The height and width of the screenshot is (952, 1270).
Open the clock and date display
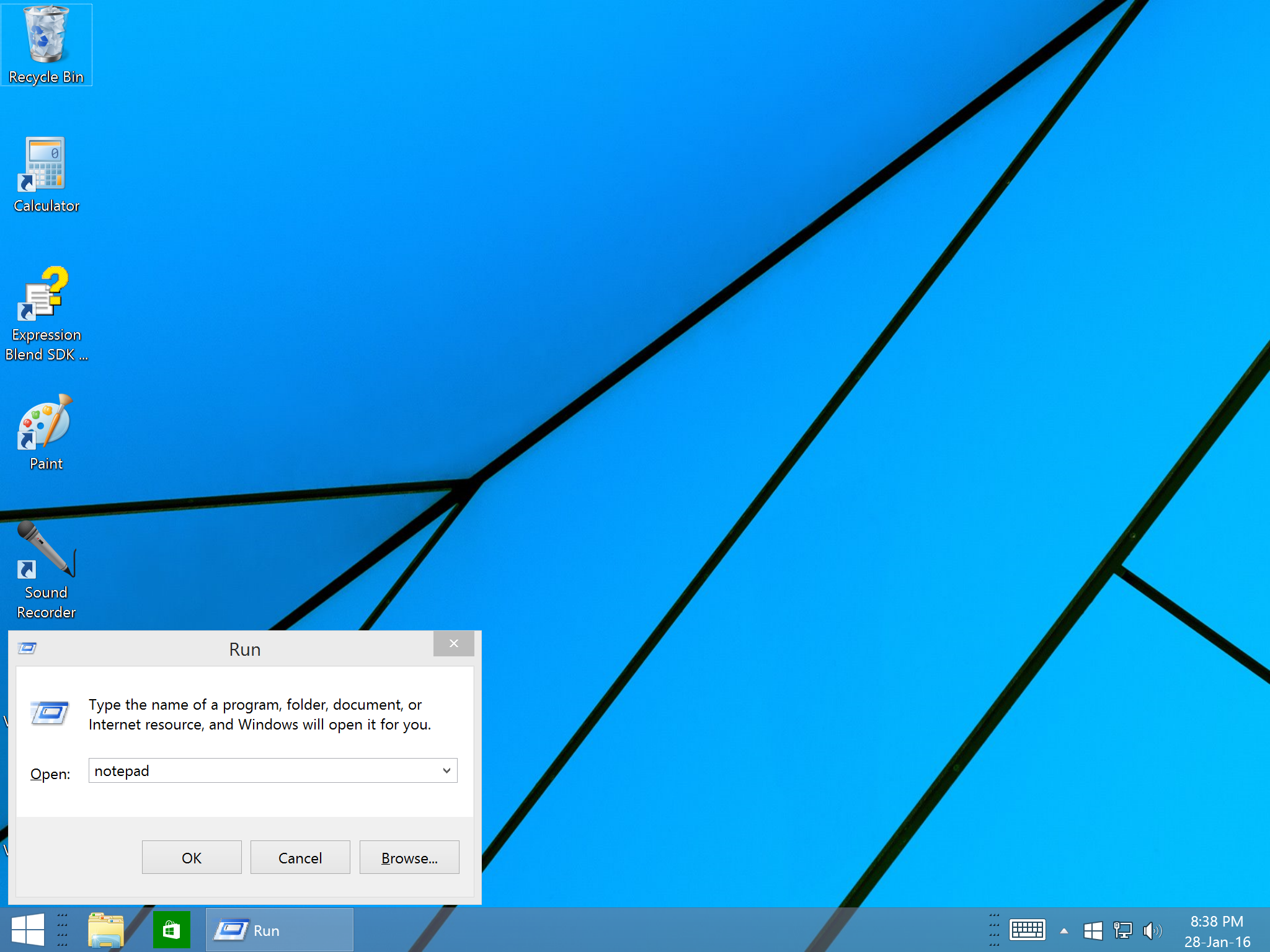point(1216,931)
